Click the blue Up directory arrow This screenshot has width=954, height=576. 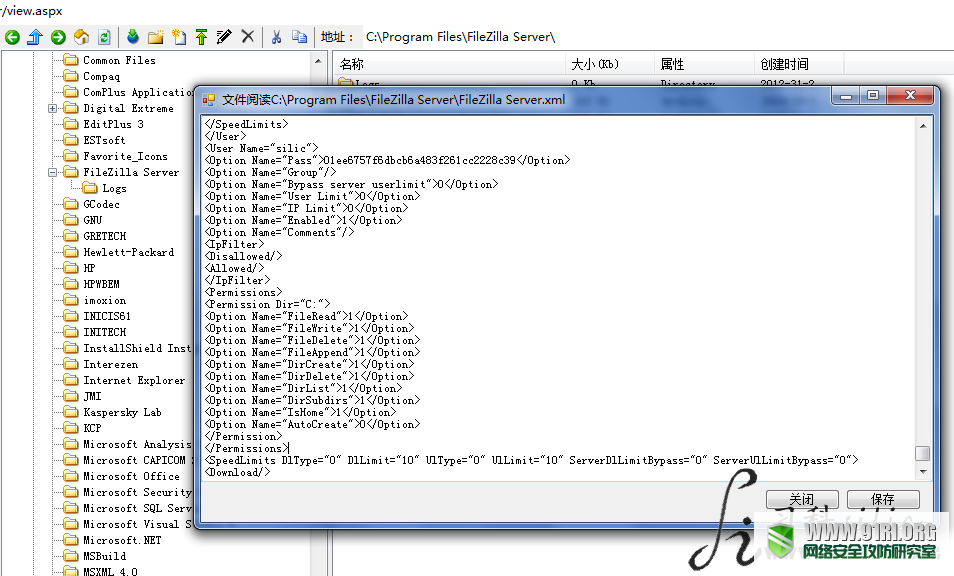[x=35, y=37]
